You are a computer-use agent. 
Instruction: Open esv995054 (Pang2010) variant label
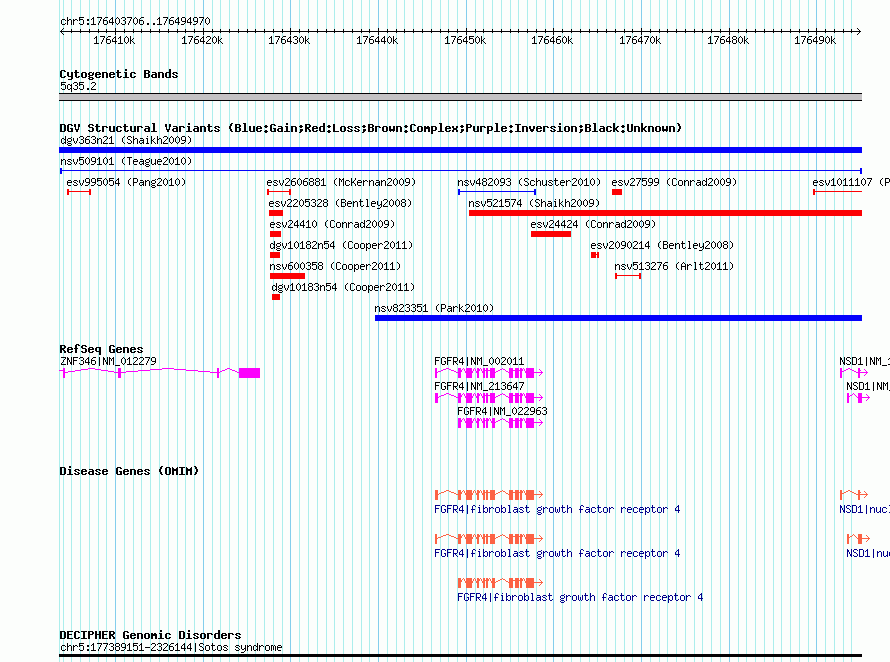126,182
